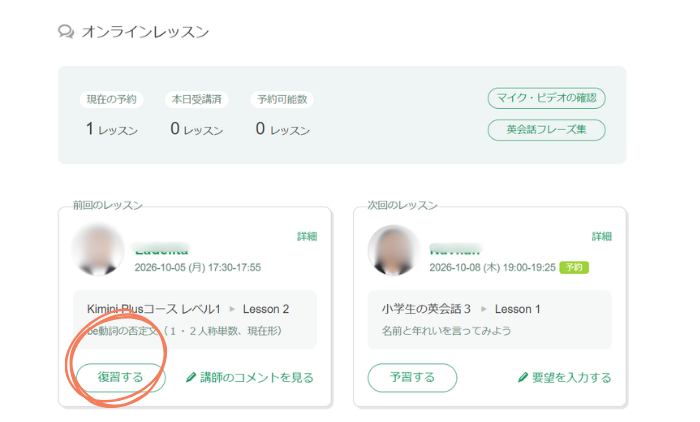Viewport: 700px width, 422px height.
Task: Click arrow icon before Lesson 1
Action: [483, 309]
